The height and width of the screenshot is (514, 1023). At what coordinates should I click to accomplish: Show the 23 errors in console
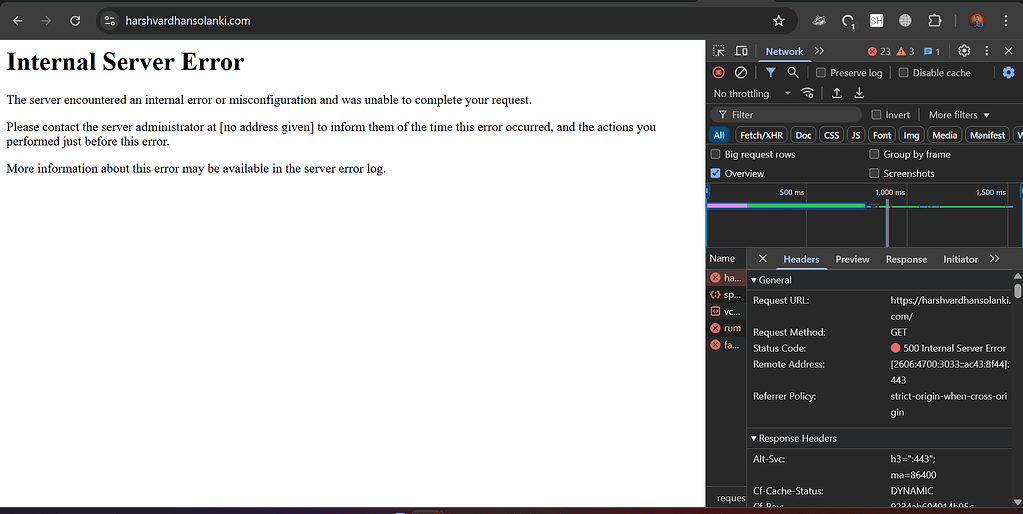[x=879, y=52]
